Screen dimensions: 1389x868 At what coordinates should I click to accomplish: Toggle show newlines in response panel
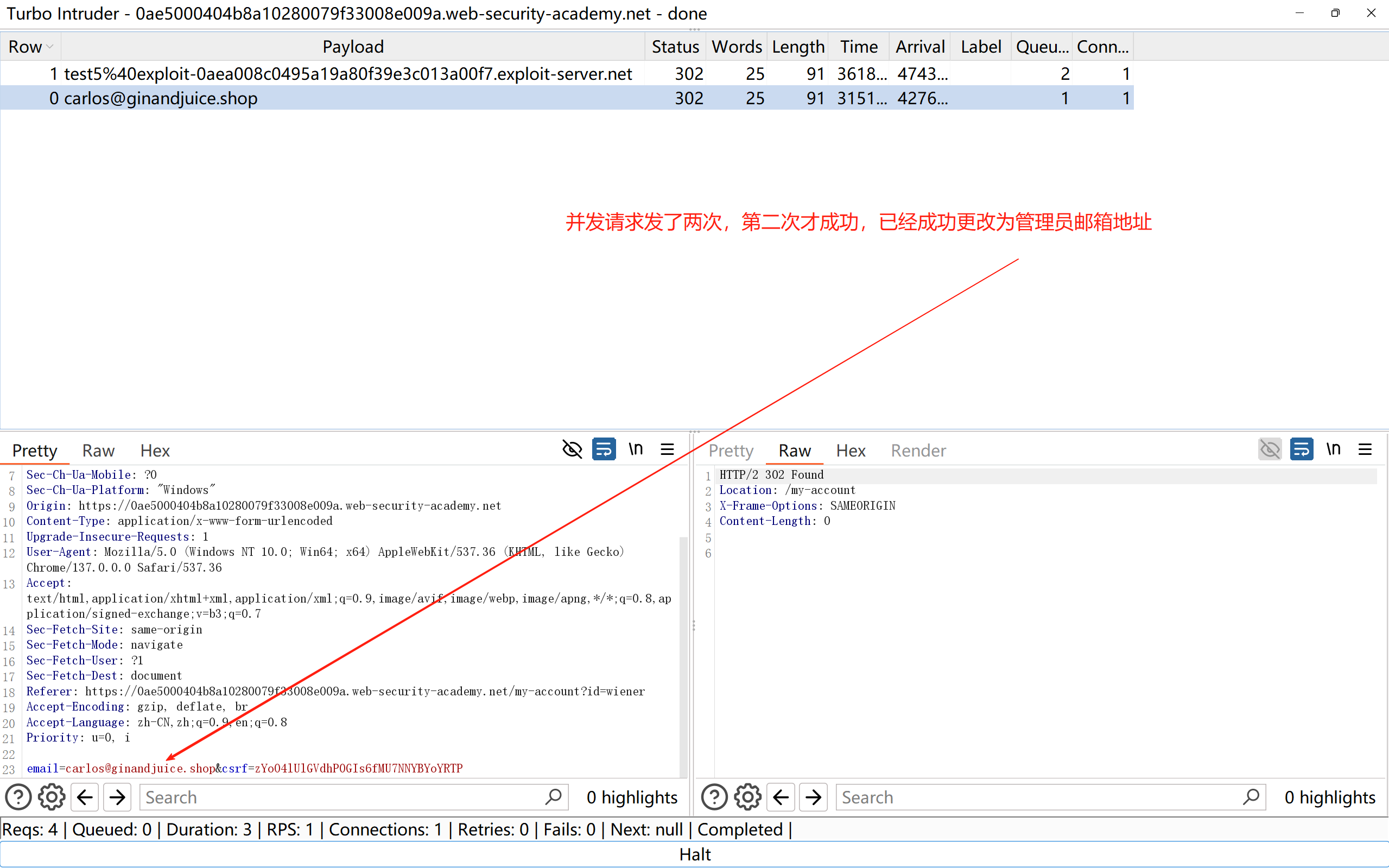[1333, 449]
